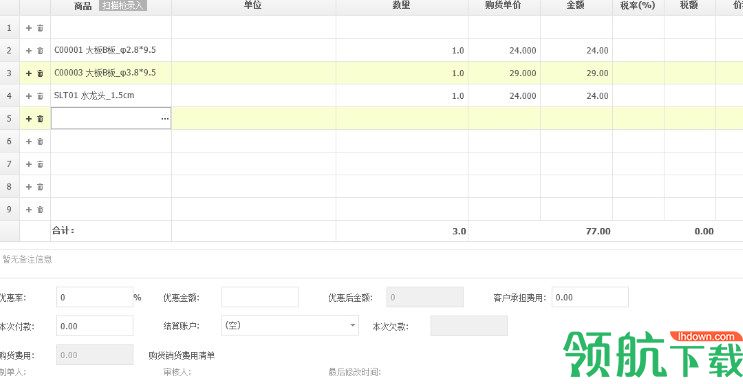This screenshot has width=743, height=384.
Task: Select product cell C00001 大板B板_φ2.8*9.5
Action: [111, 50]
